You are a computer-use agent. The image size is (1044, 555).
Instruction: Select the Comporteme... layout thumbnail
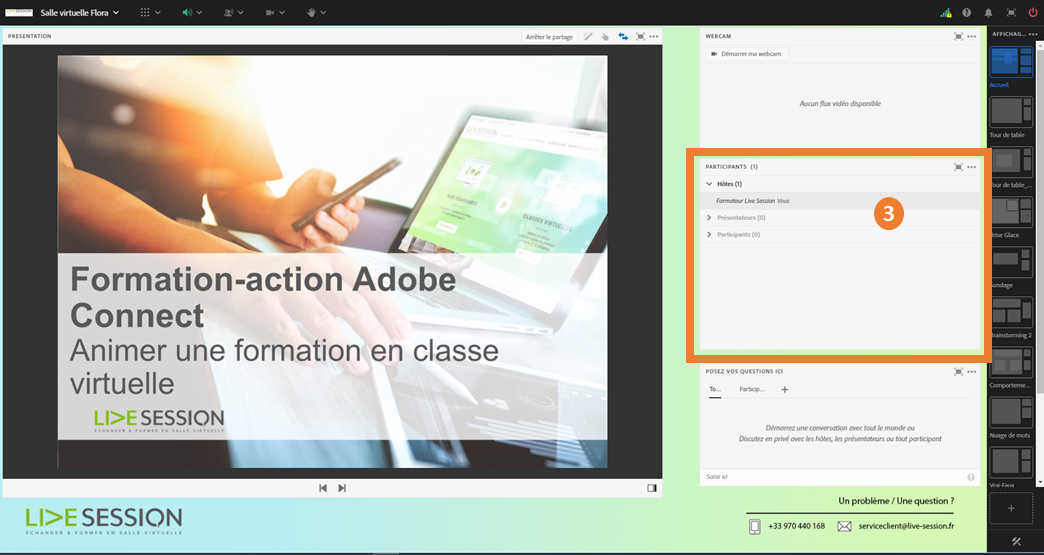(1011, 363)
